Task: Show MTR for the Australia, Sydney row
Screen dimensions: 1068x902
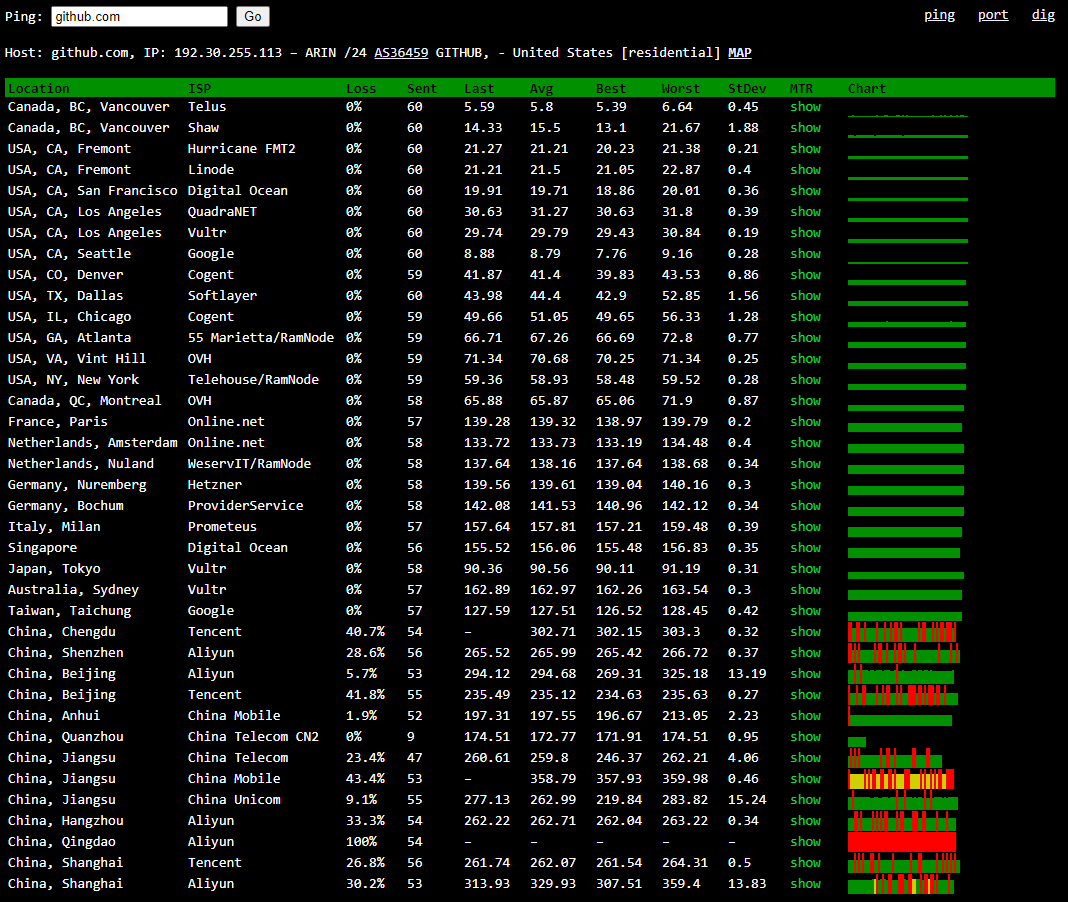Action: click(805, 590)
